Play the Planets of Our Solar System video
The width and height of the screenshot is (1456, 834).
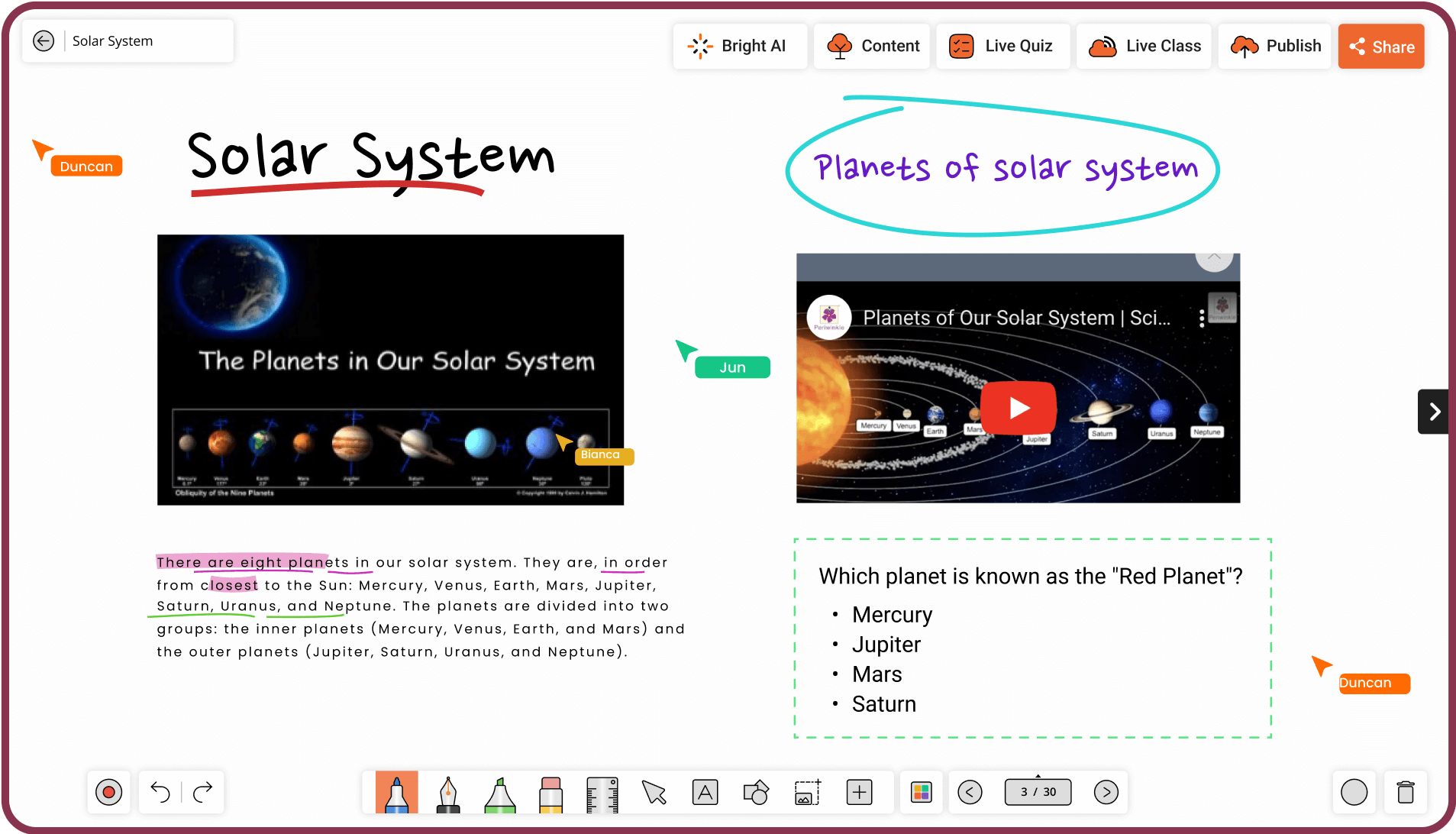pos(1018,408)
